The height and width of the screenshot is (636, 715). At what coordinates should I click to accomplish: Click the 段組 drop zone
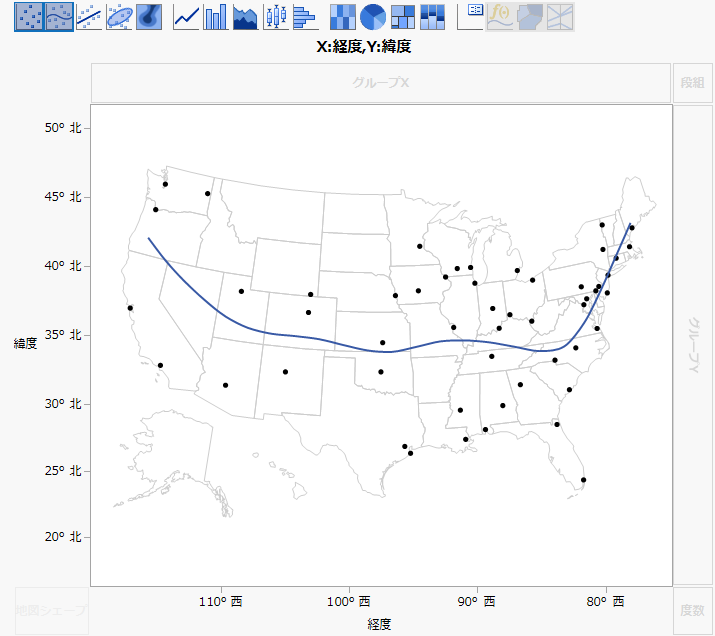tap(693, 83)
